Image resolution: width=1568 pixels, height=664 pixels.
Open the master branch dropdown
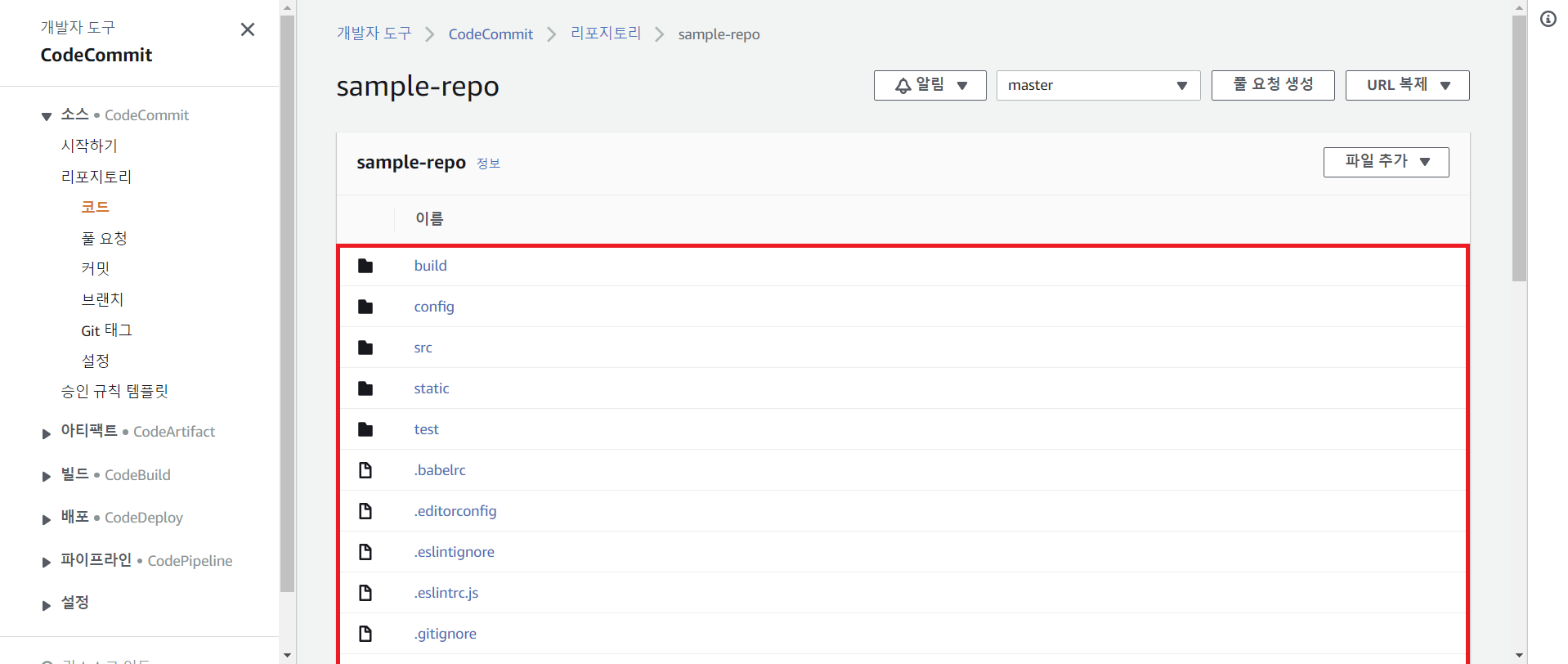click(x=1098, y=85)
